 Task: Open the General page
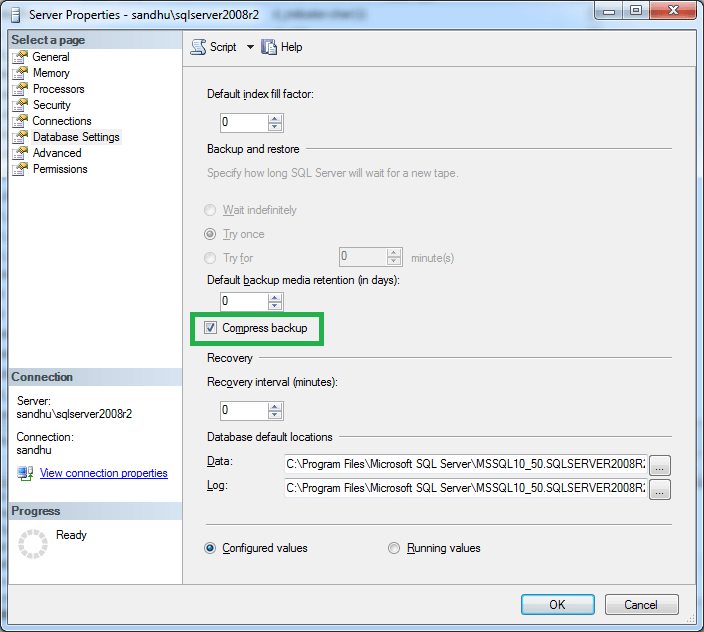51,57
